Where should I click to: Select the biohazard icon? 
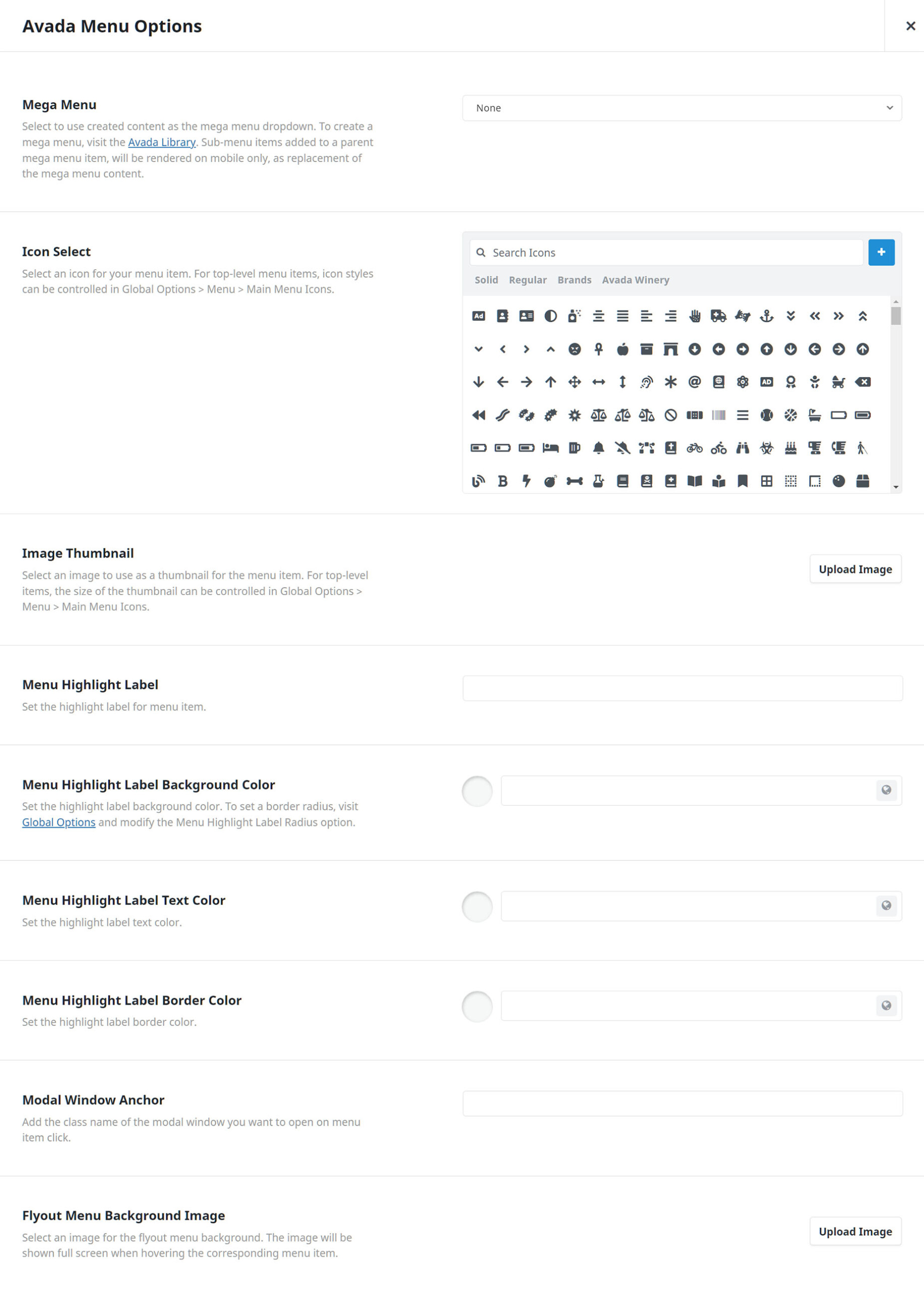coord(766,448)
